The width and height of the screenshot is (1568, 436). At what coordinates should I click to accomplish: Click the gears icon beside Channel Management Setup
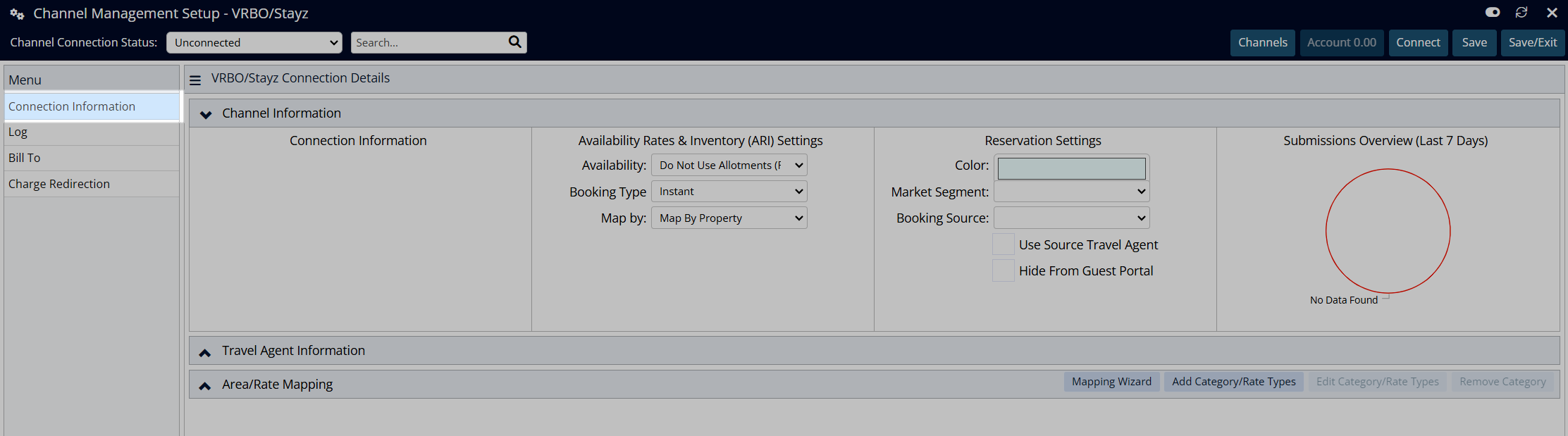(17, 14)
